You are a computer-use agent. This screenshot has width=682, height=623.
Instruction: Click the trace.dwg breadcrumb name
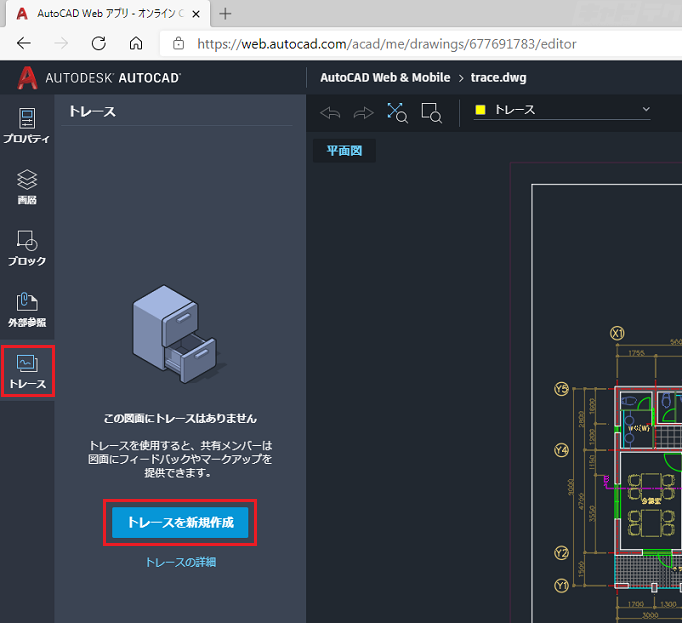coord(498,77)
